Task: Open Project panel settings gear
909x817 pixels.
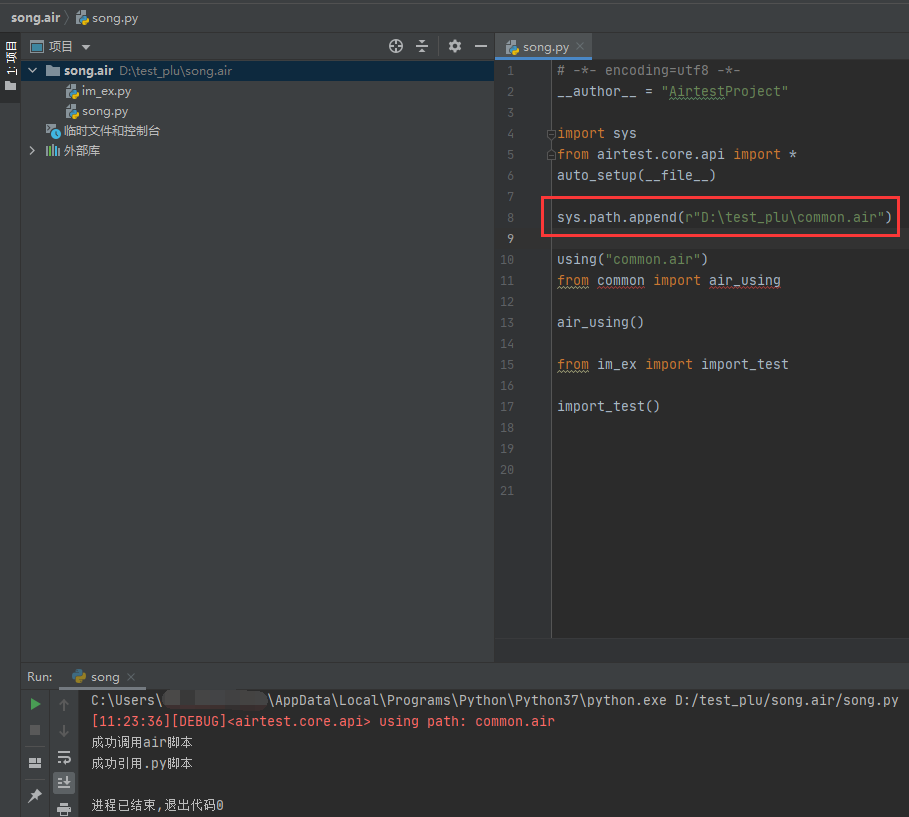Action: [x=455, y=46]
